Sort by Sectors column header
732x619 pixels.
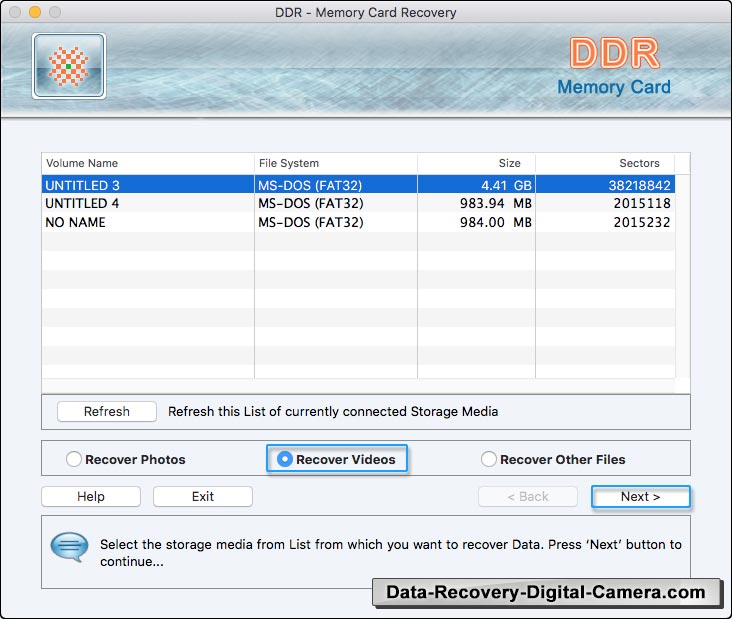click(605, 163)
